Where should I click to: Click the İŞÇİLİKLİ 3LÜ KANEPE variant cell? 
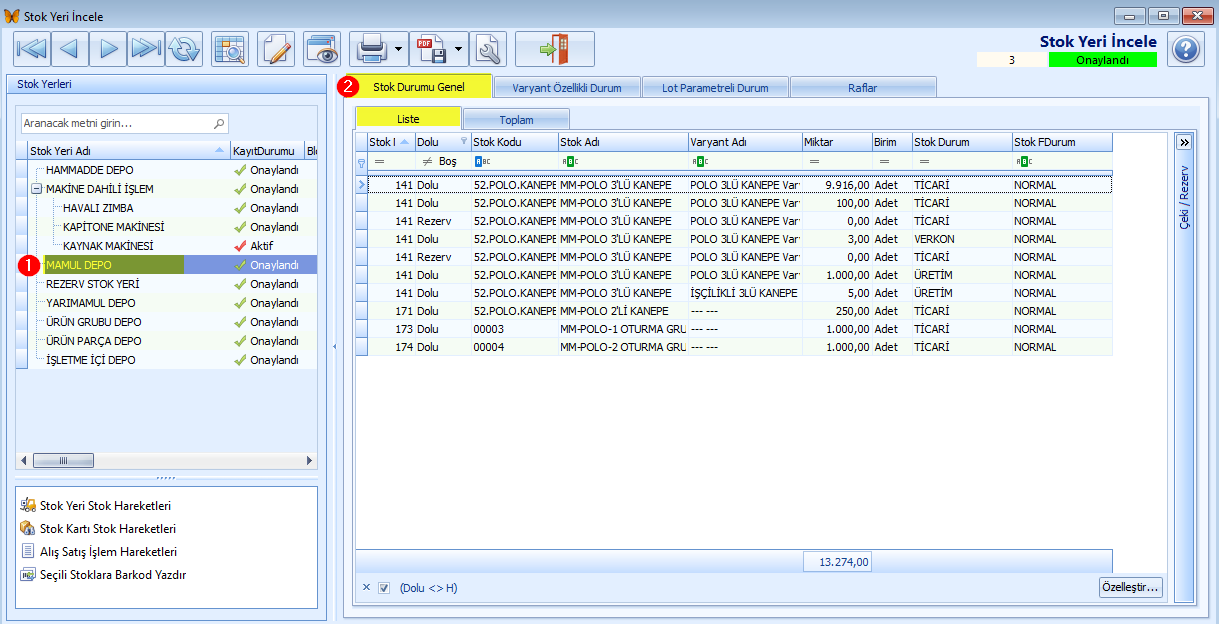click(745, 293)
